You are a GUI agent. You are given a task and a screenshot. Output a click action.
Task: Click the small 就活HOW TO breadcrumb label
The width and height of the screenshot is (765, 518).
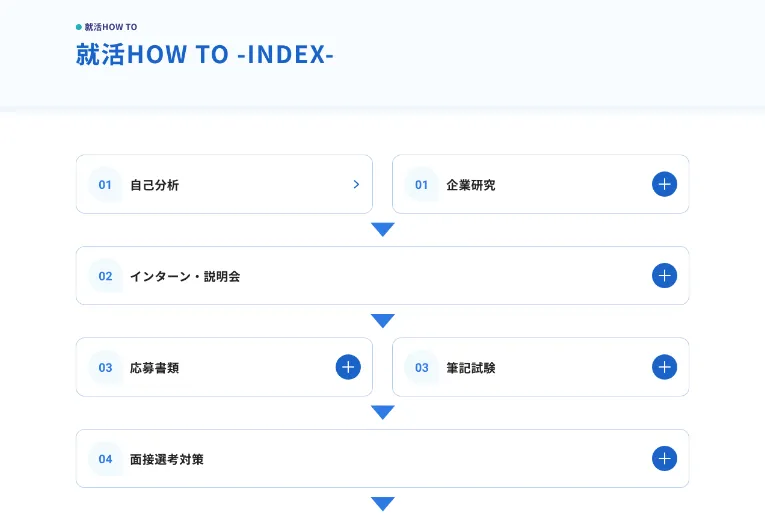pos(111,27)
